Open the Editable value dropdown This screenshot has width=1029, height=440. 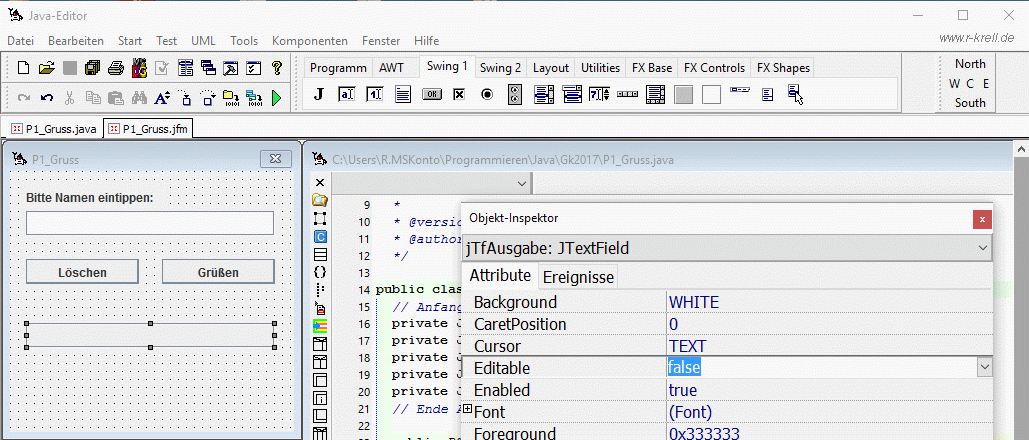(x=984, y=368)
